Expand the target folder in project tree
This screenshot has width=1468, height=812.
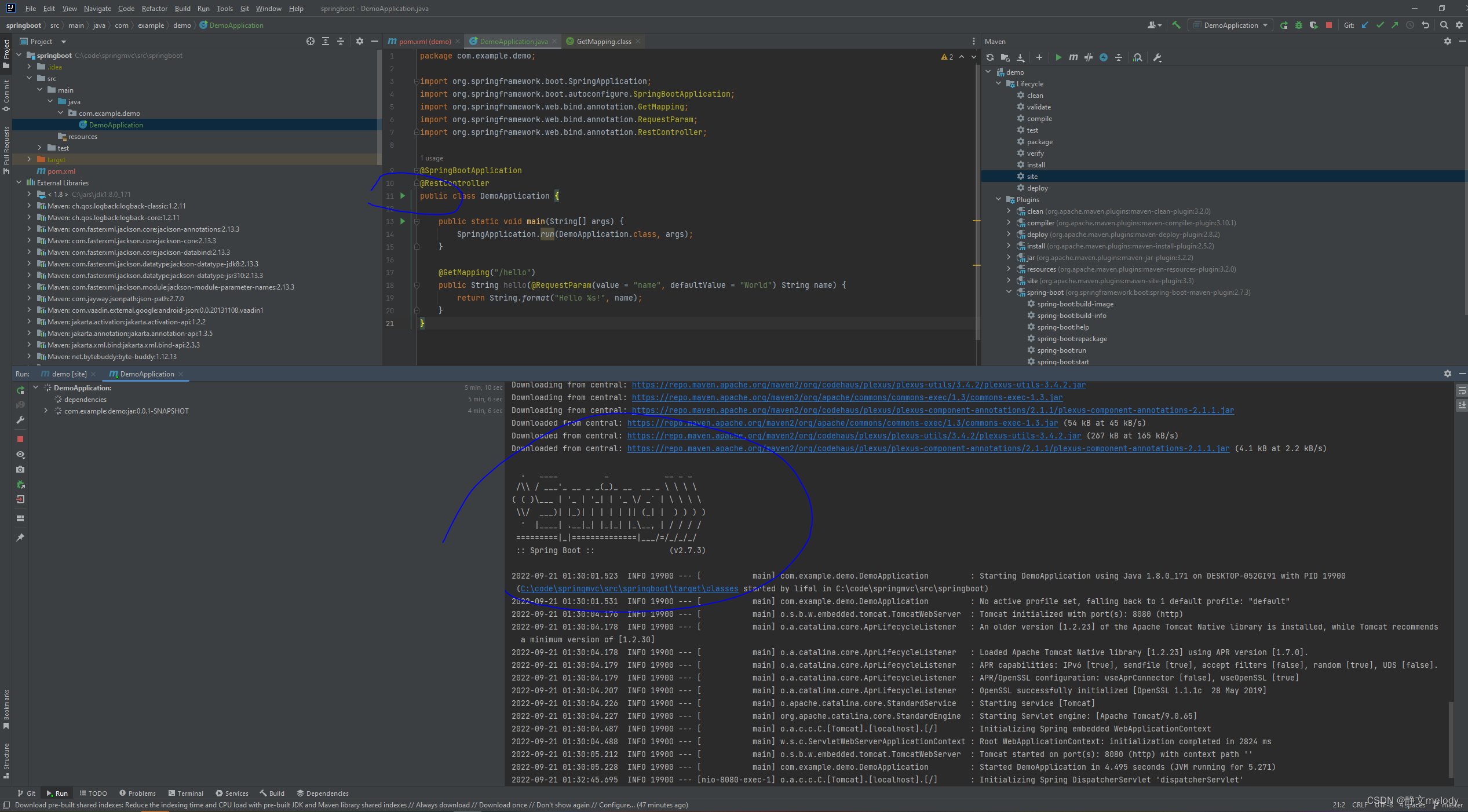[x=29, y=159]
